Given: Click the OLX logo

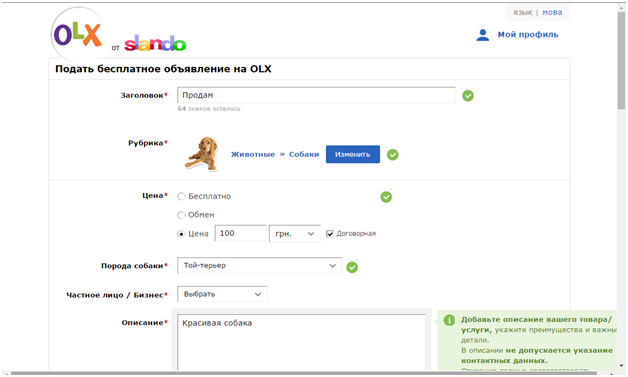Looking at the screenshot, I should coord(78,35).
